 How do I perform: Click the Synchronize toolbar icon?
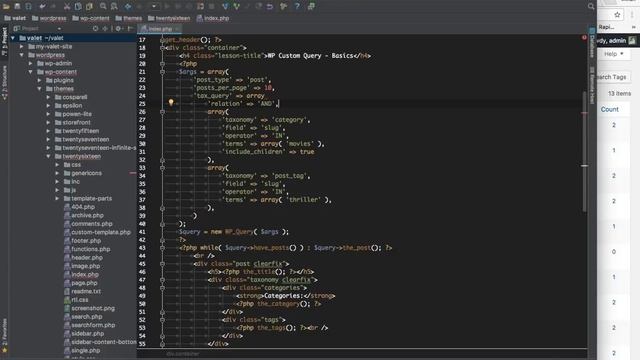(x=29, y=7)
